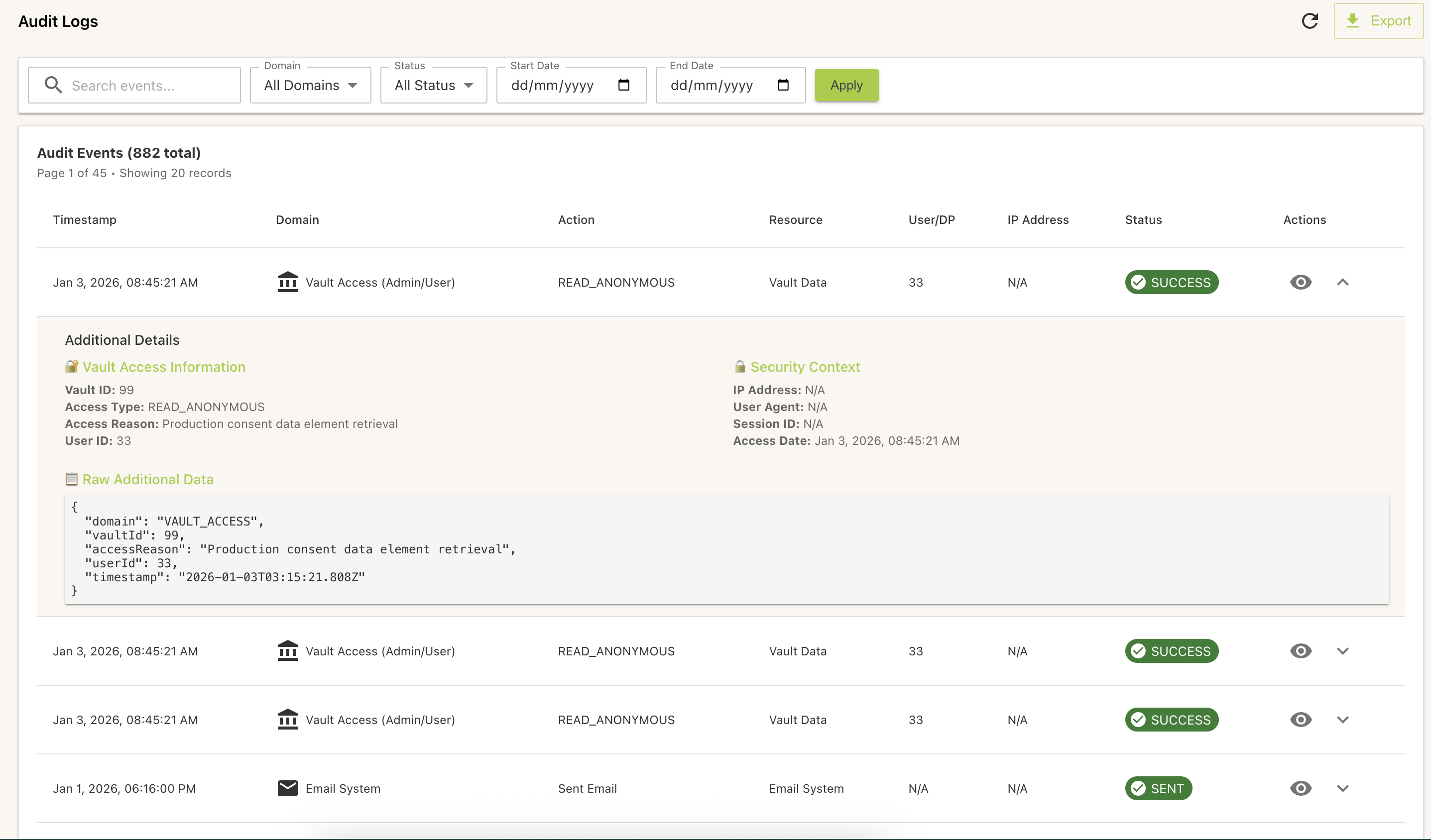Select the Vault Access Information heading
Screen dimensions: 1431x840
tap(163, 367)
